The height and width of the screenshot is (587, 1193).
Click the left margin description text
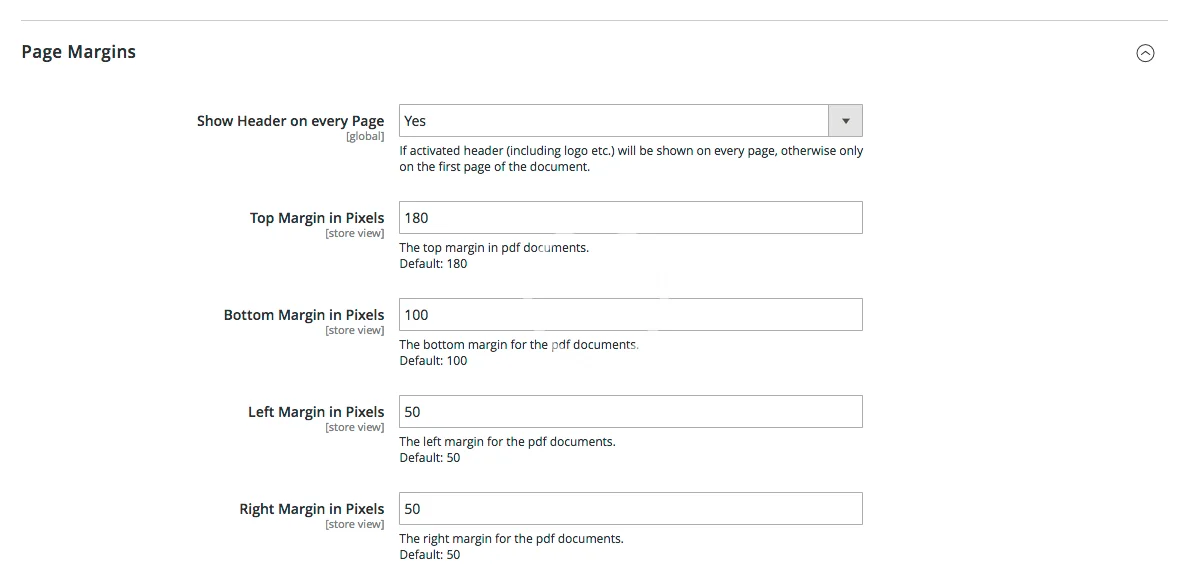507,441
